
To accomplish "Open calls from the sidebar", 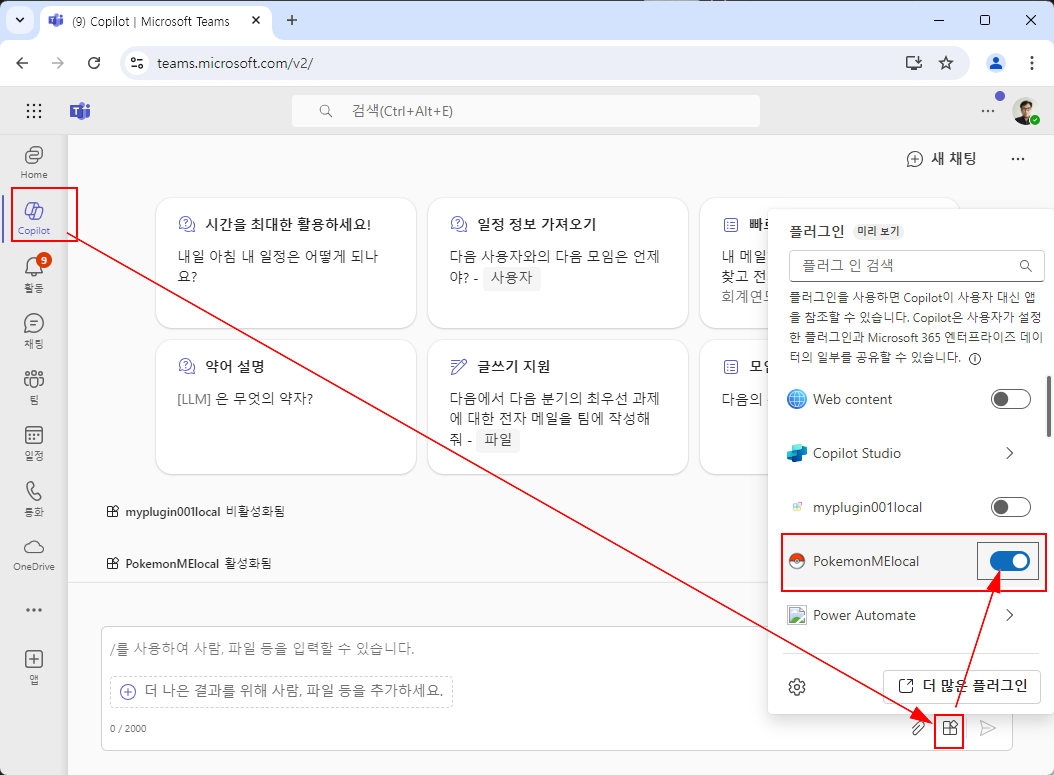I will click(34, 498).
